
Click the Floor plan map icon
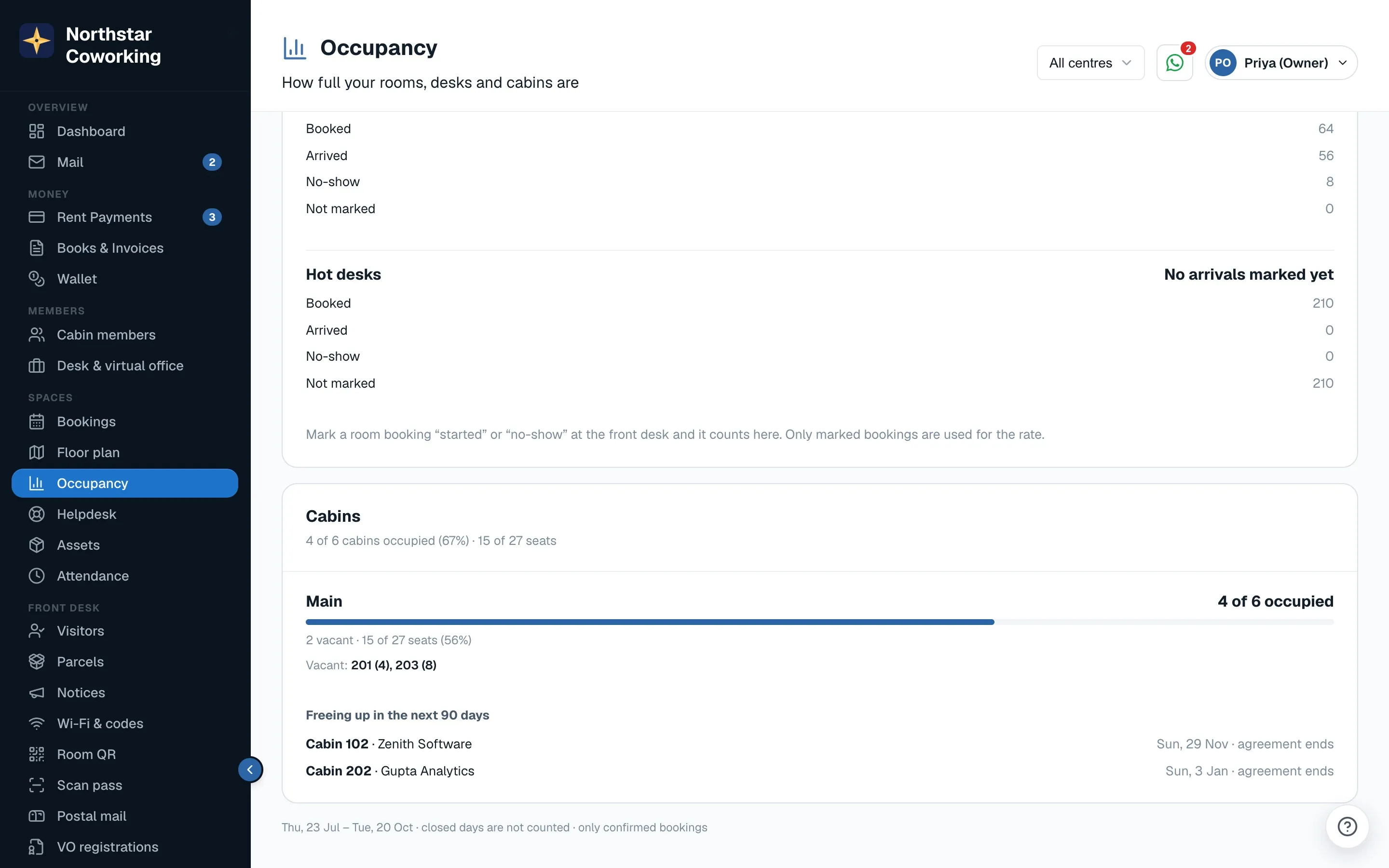click(x=37, y=452)
